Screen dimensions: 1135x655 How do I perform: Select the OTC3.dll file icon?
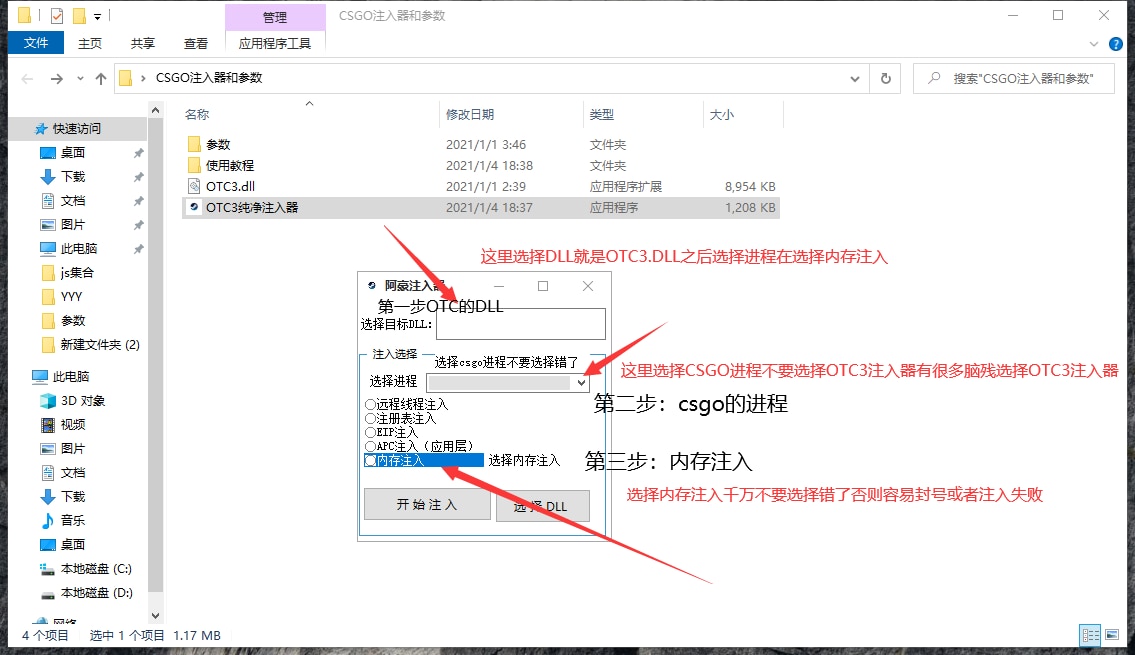[194, 186]
